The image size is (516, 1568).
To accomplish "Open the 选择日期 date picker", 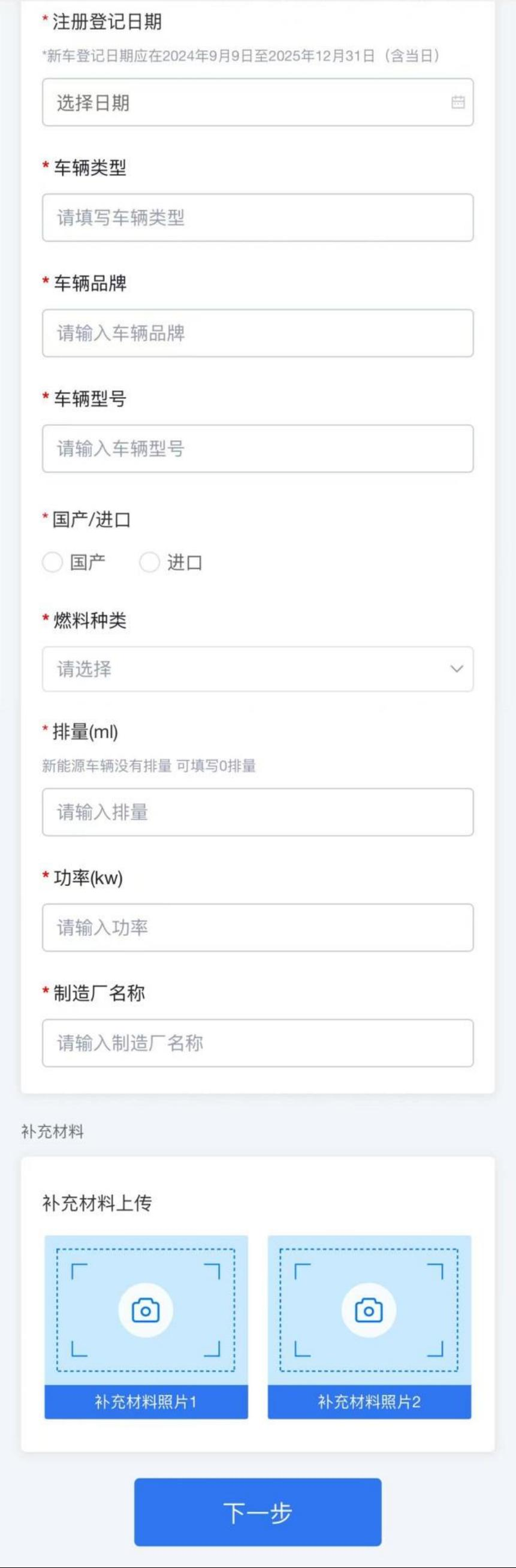I will pos(258,102).
